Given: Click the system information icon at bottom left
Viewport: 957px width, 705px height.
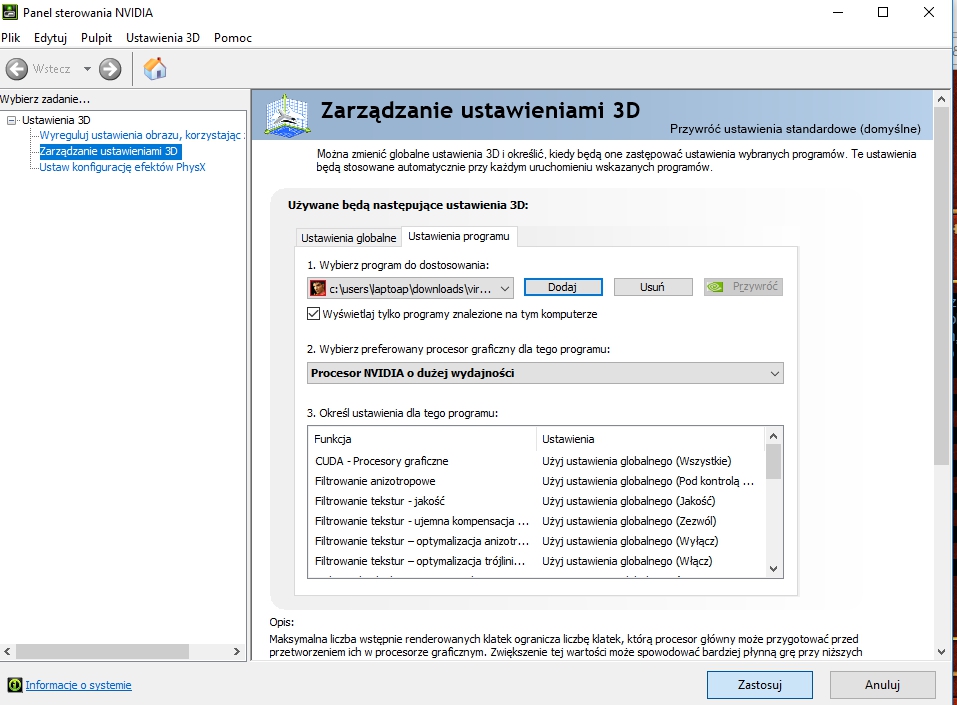Looking at the screenshot, I should pos(15,685).
